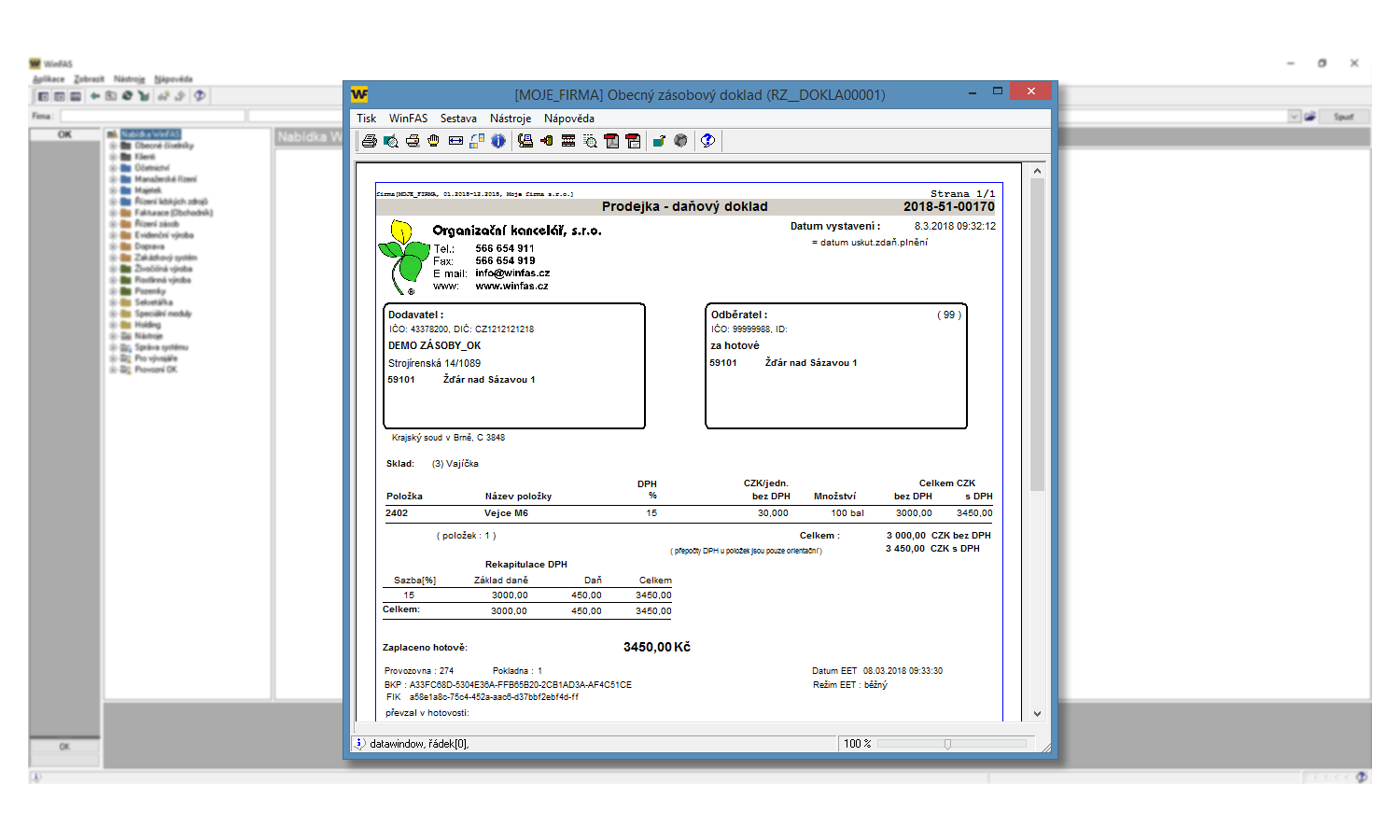Expand the Doprava tree node
Image resolution: width=1400 pixels, height=840 pixels.
[x=113, y=246]
